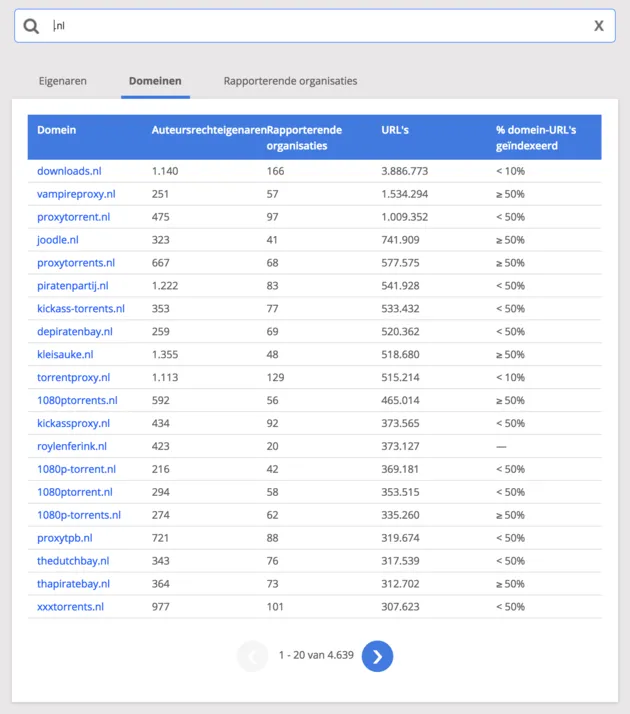This screenshot has width=630, height=714.
Task: Open the vampireproxy.nl link
Action: pos(76,194)
